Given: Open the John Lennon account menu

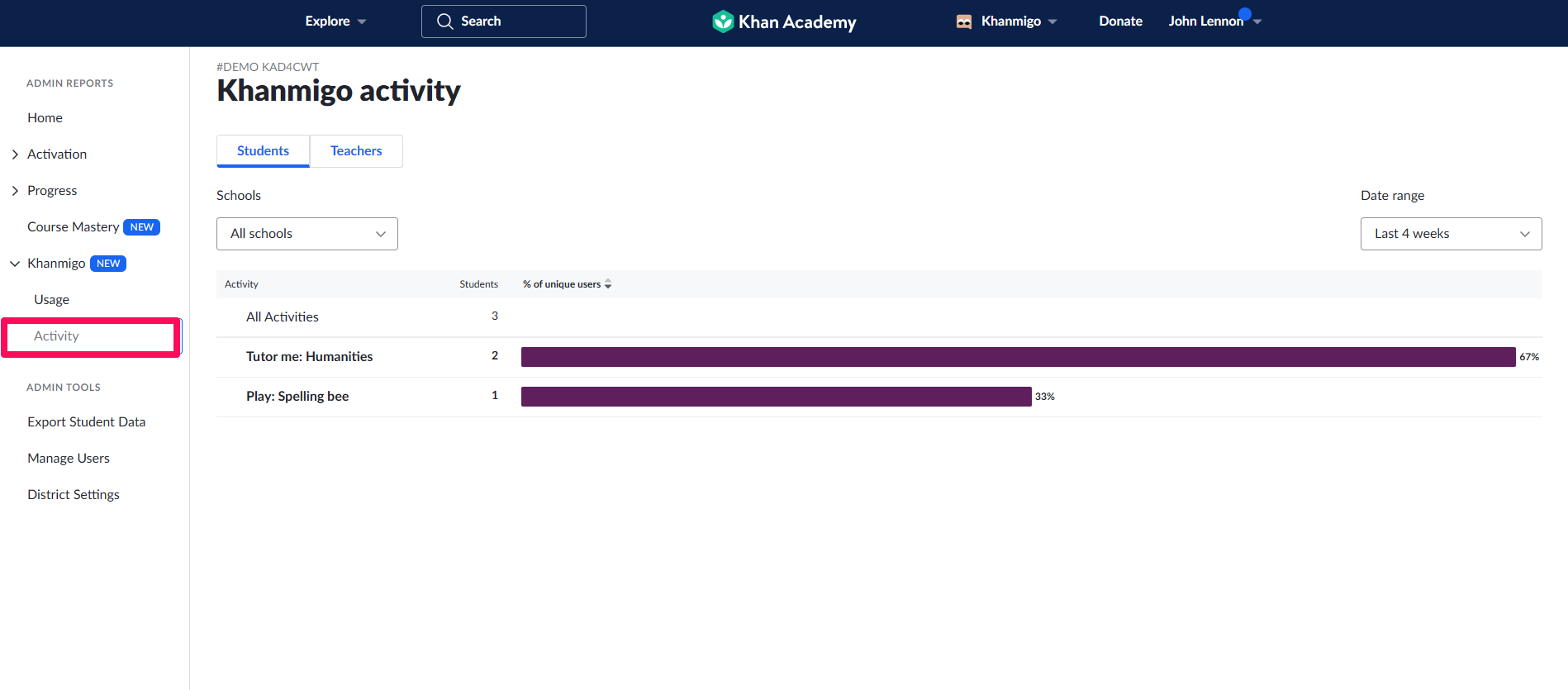Looking at the screenshot, I should tap(1214, 21).
